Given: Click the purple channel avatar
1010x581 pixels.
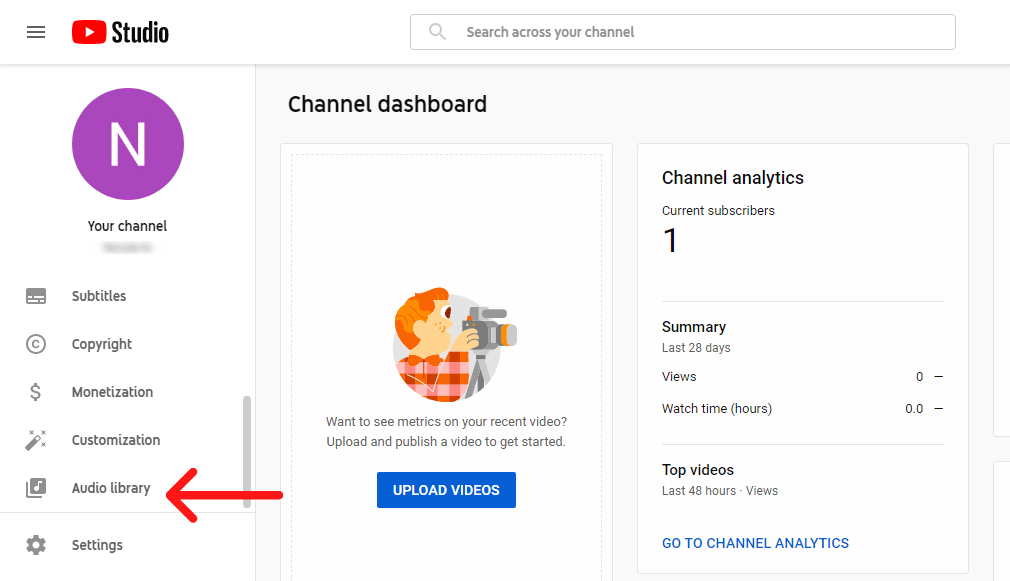Looking at the screenshot, I should [x=127, y=144].
